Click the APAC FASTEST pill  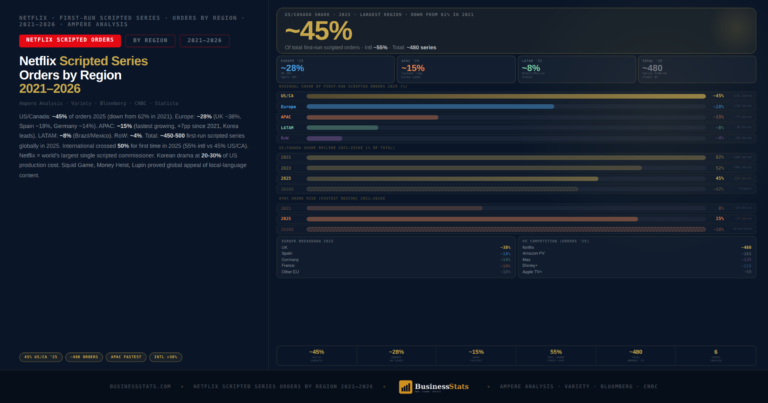tap(126, 357)
